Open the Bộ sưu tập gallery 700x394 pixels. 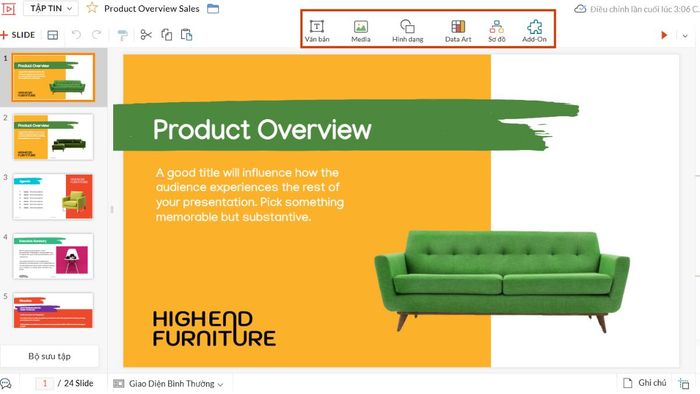tap(49, 356)
